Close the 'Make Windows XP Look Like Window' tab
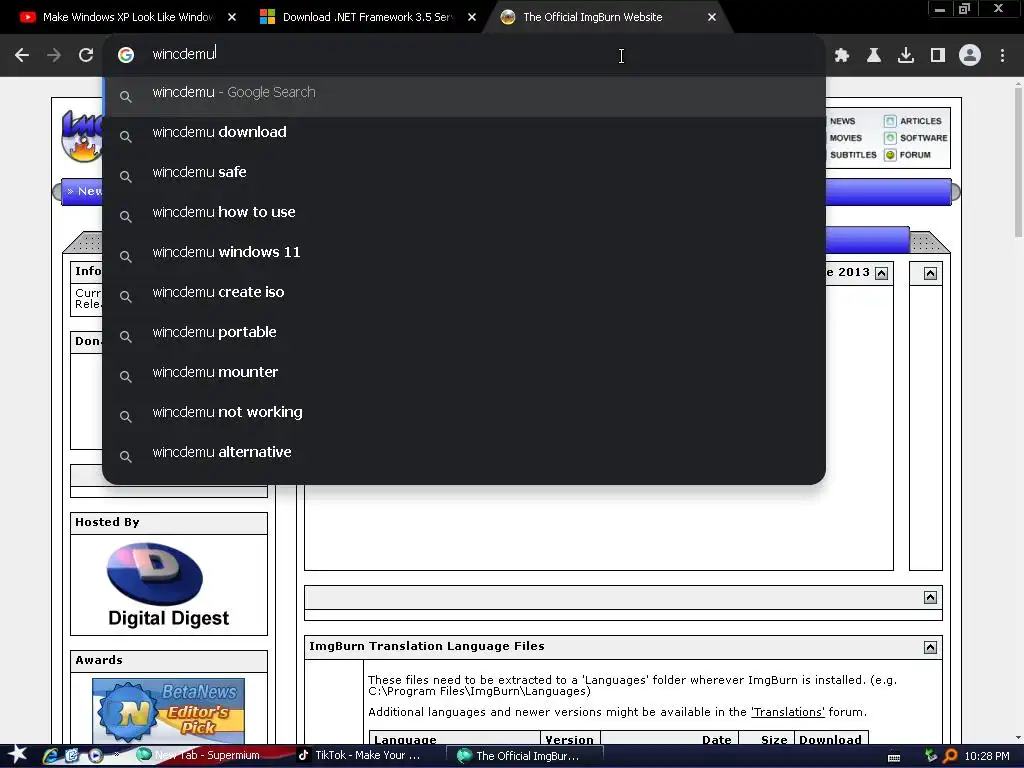This screenshot has height=768, width=1024. click(232, 17)
